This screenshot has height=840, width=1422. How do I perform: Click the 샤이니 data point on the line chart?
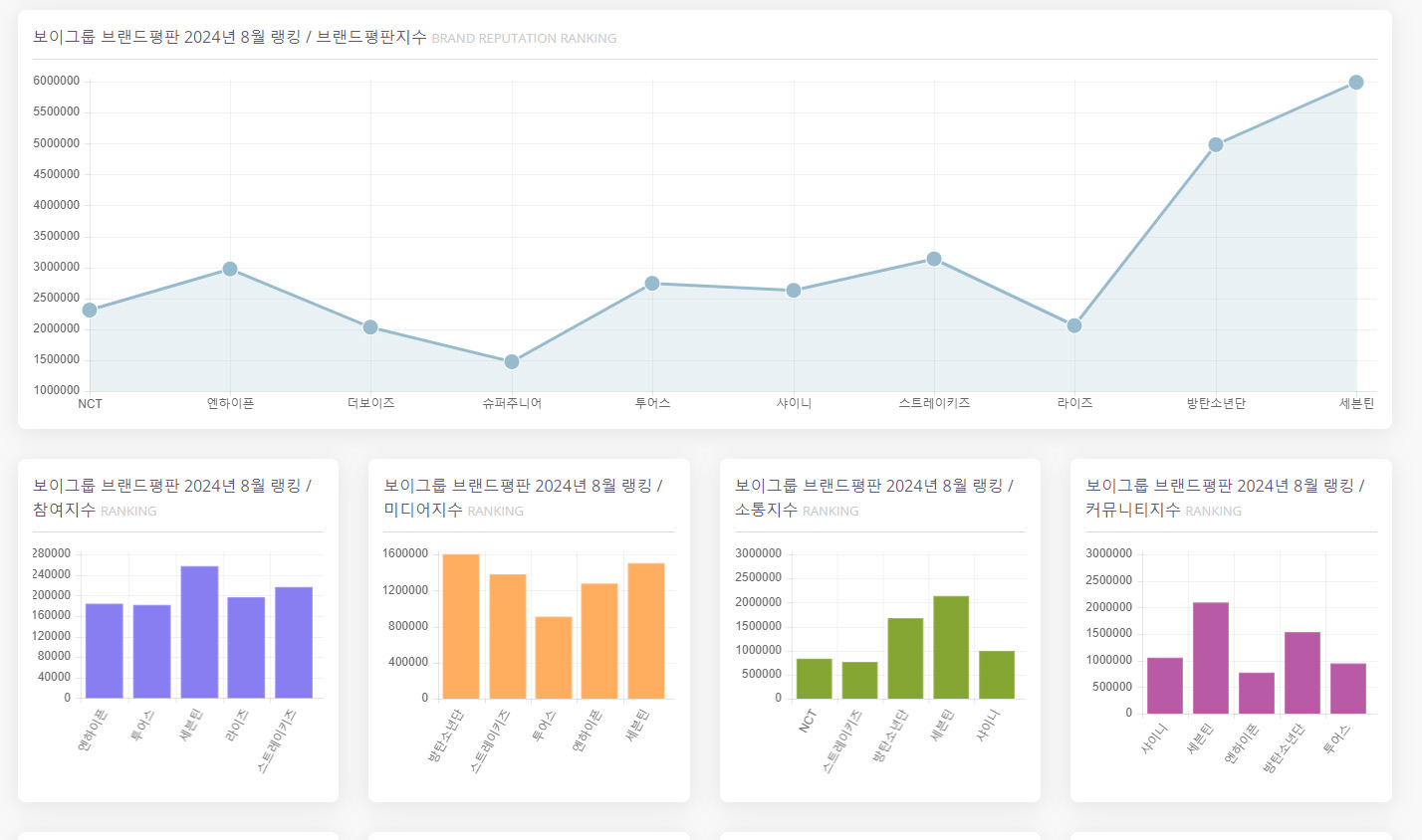point(794,291)
